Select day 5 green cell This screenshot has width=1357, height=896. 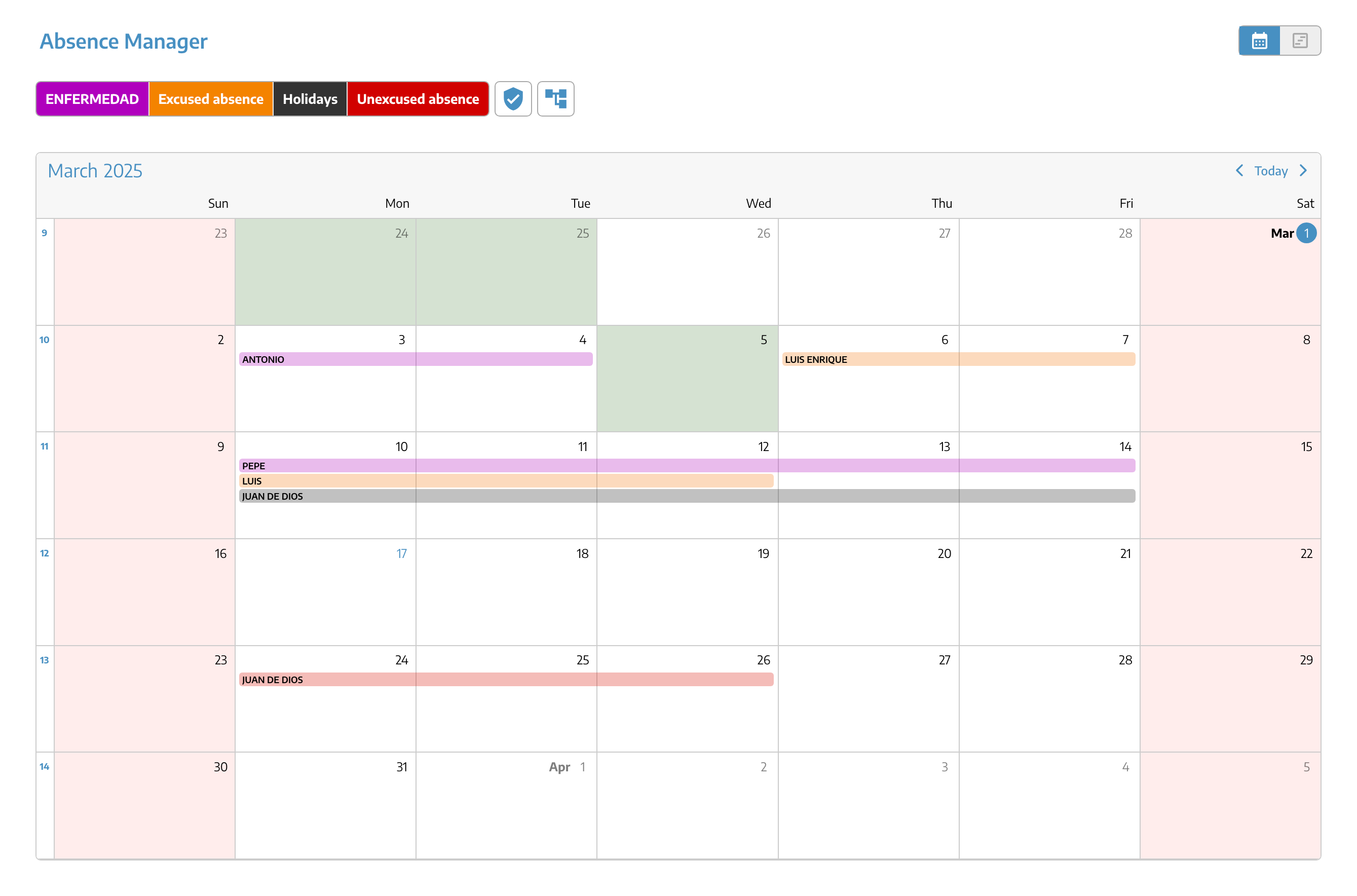[687, 378]
